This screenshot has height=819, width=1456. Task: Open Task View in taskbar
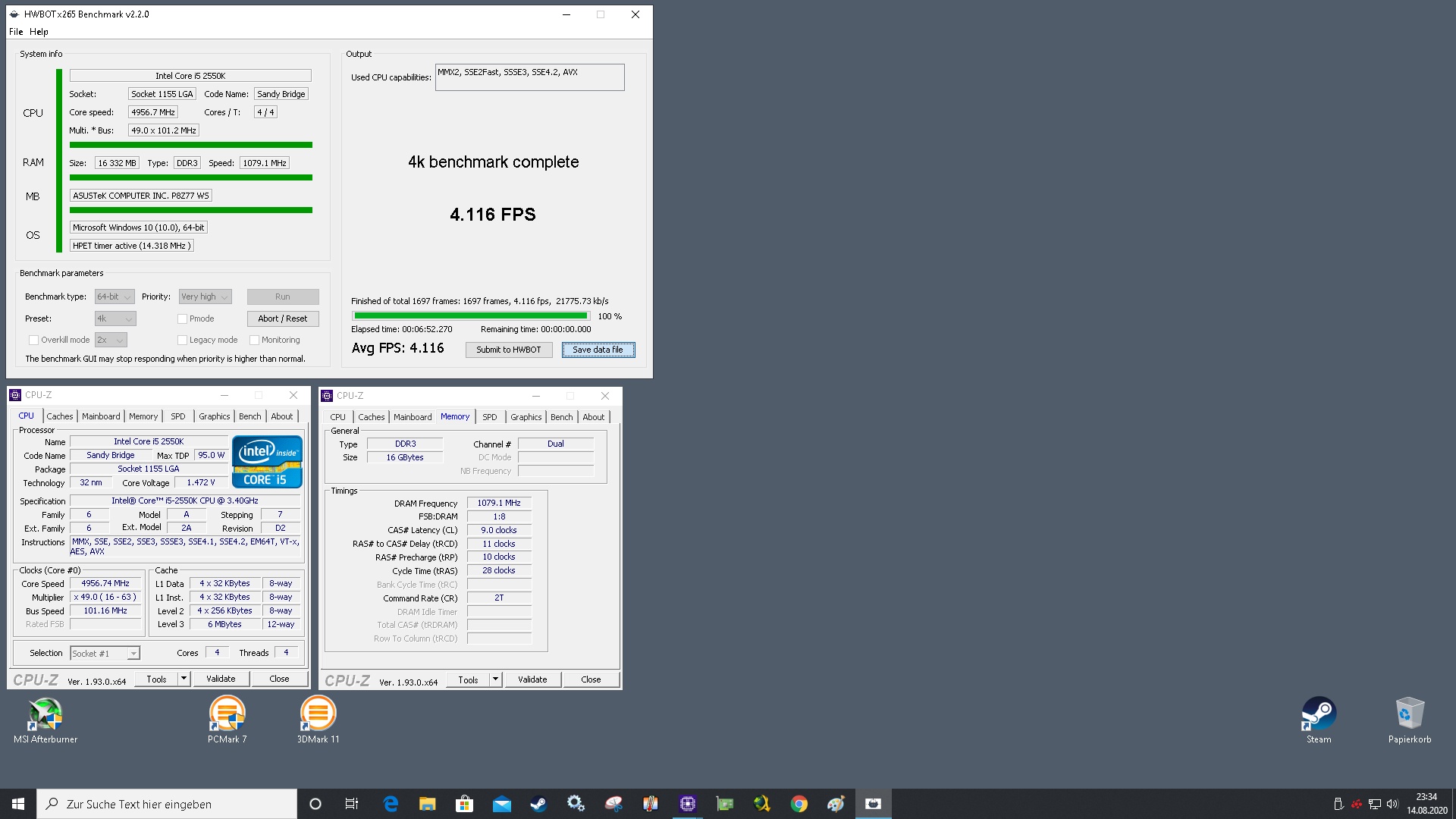pyautogui.click(x=352, y=804)
